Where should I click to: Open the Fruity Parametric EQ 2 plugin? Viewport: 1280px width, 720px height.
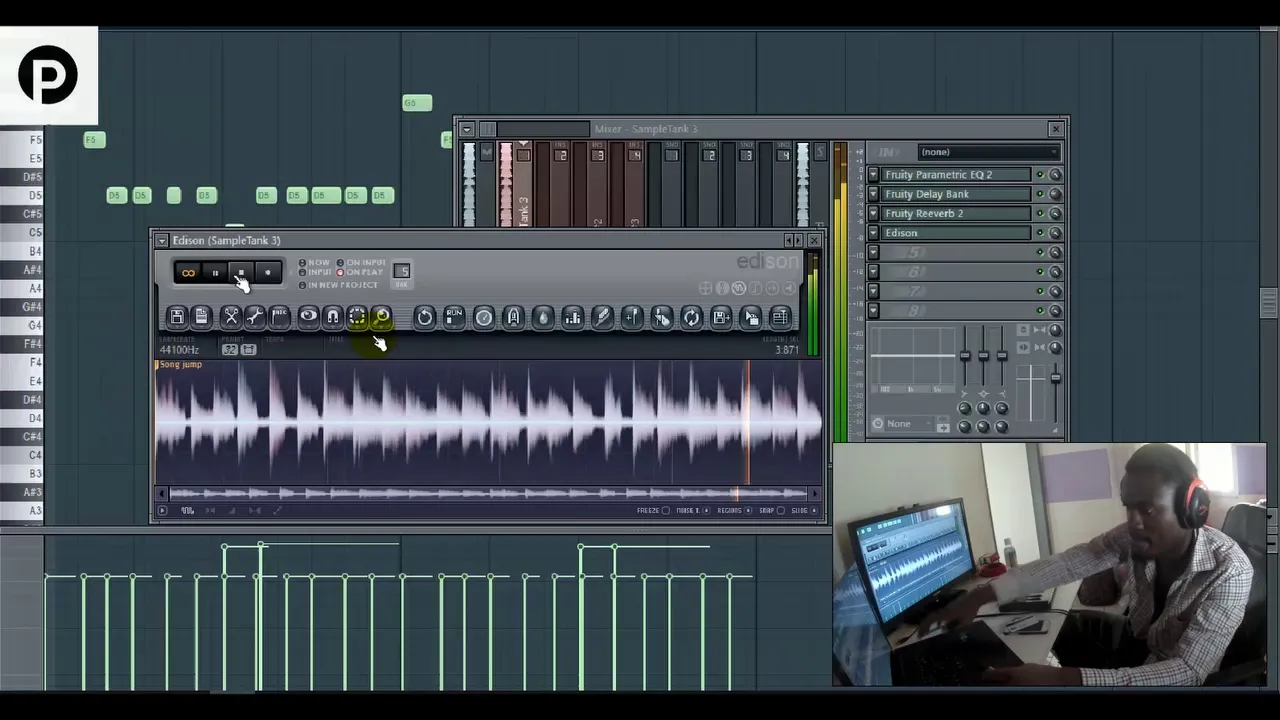[955, 175]
